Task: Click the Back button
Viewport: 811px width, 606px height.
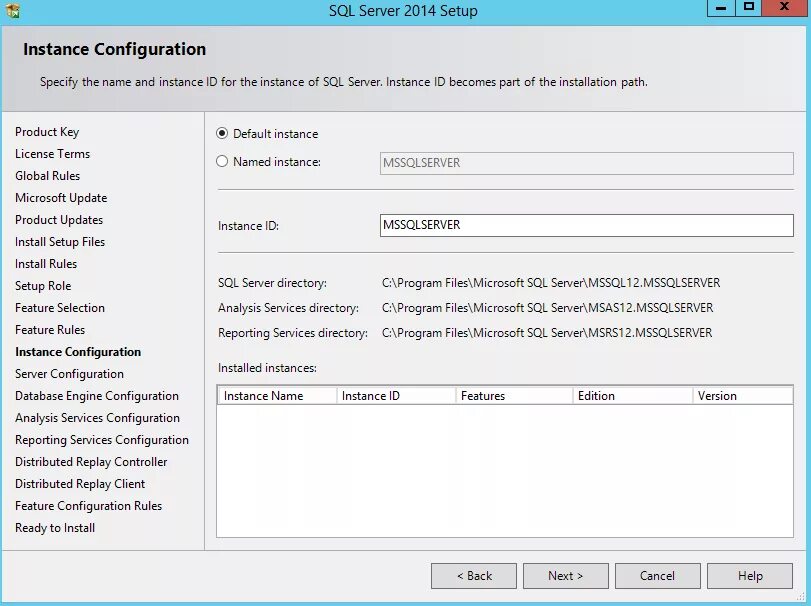Action: tap(474, 575)
